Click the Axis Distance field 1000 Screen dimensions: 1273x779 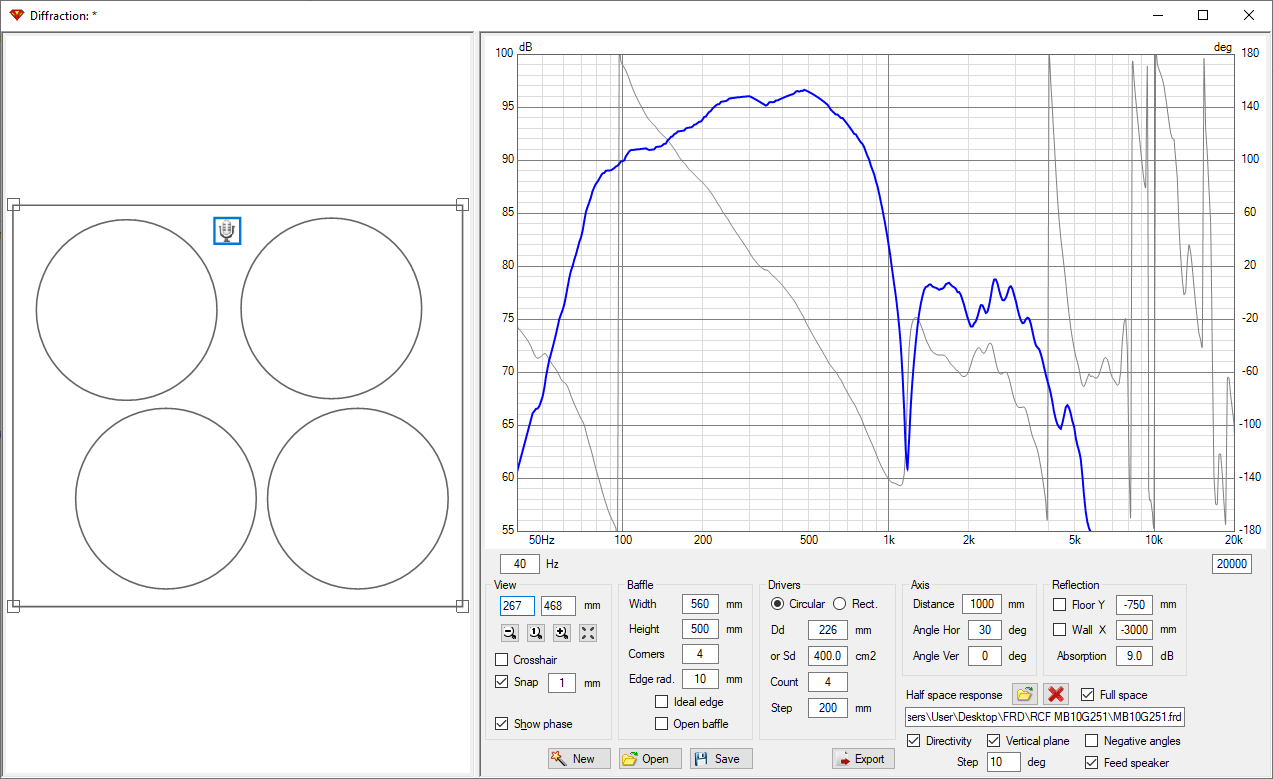pos(982,604)
